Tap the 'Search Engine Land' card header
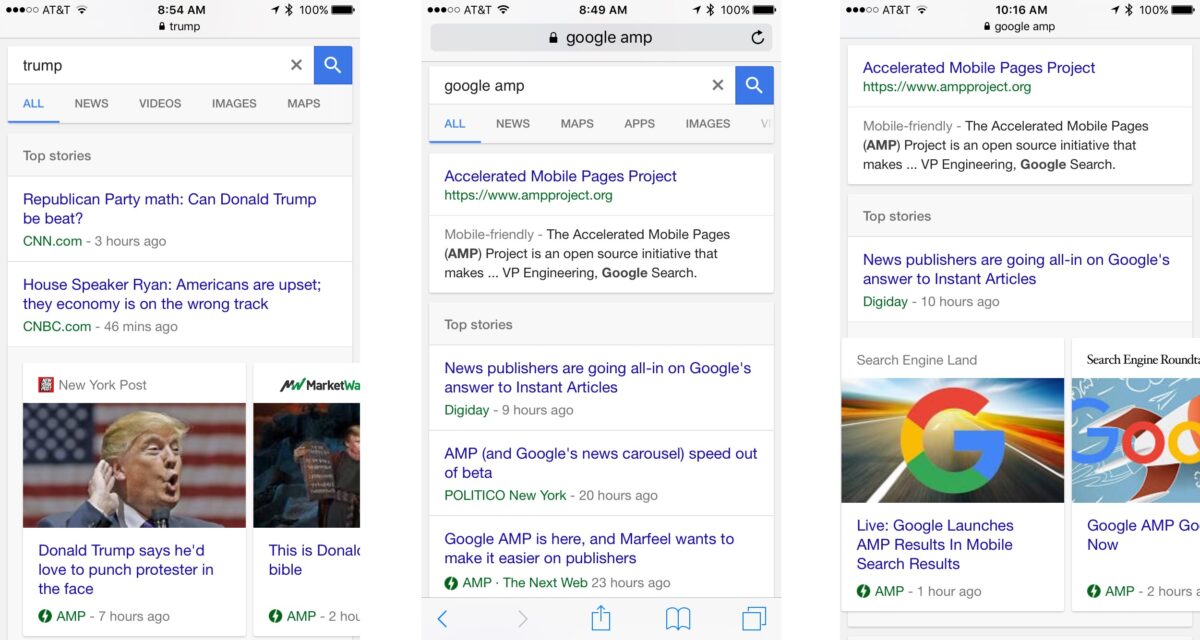Viewport: 1200px width, 640px height. [917, 360]
